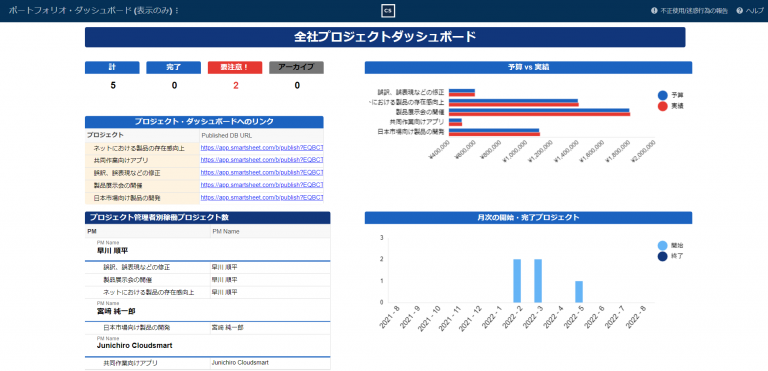Click the Published DB URL column header
Screen dimensions: 768x371
262,135
